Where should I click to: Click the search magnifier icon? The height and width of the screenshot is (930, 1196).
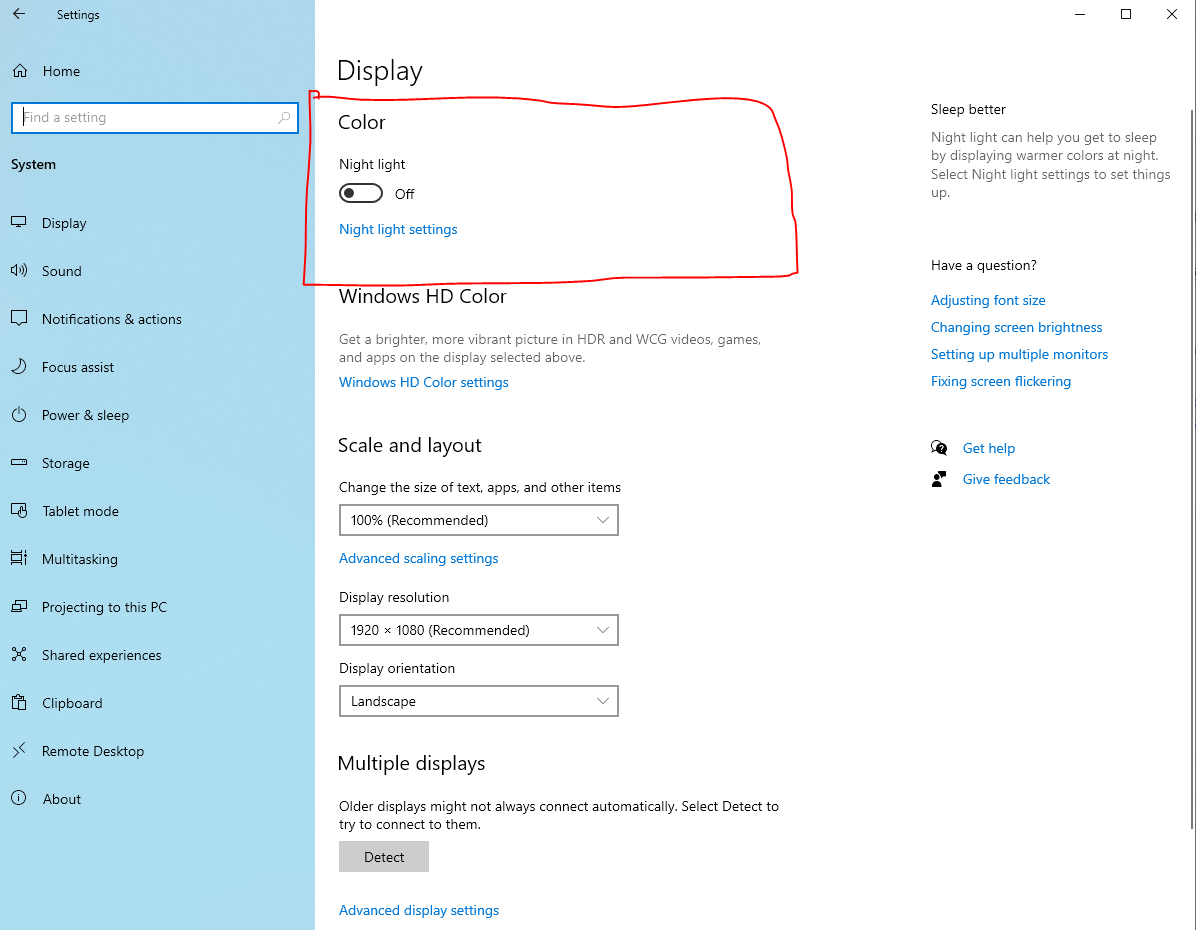284,117
